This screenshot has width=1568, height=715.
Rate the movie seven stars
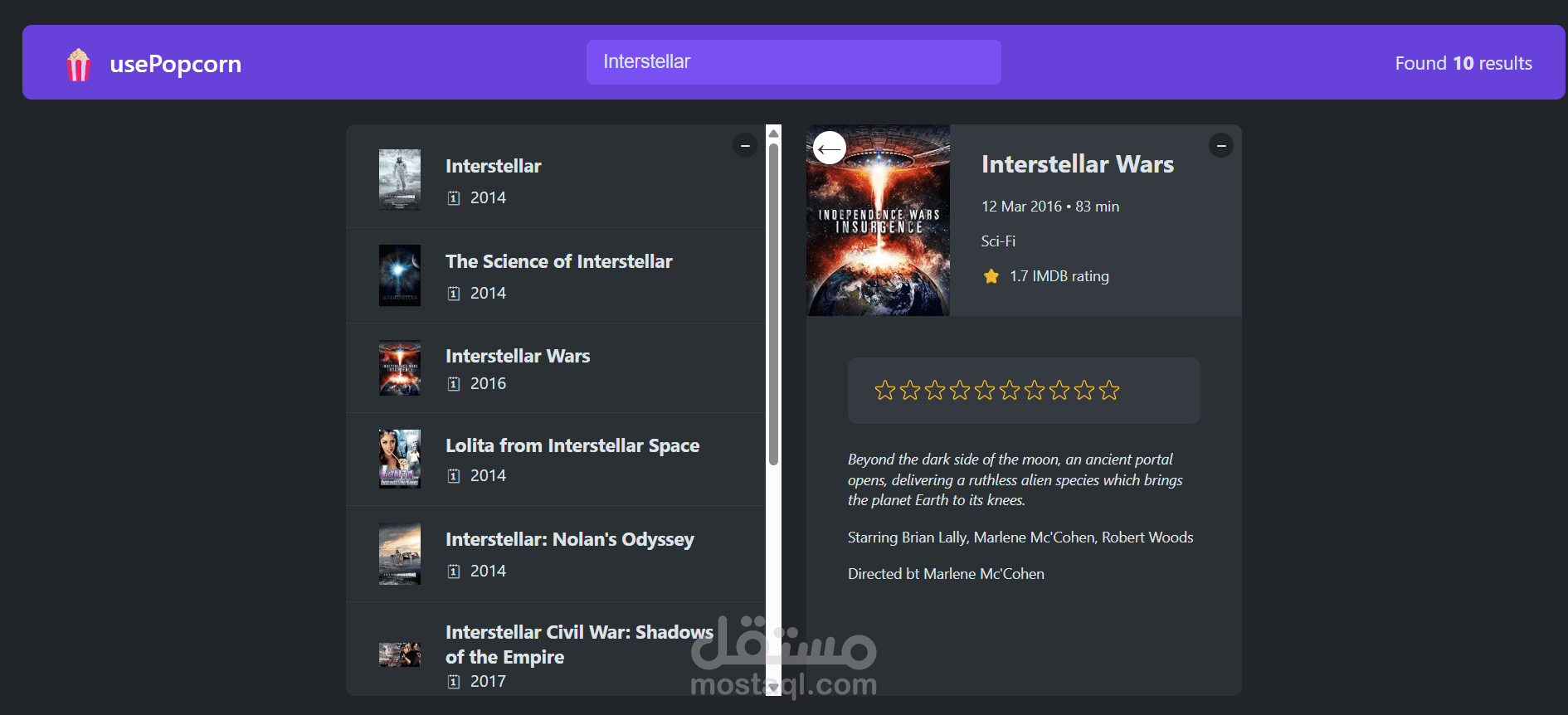point(1035,390)
